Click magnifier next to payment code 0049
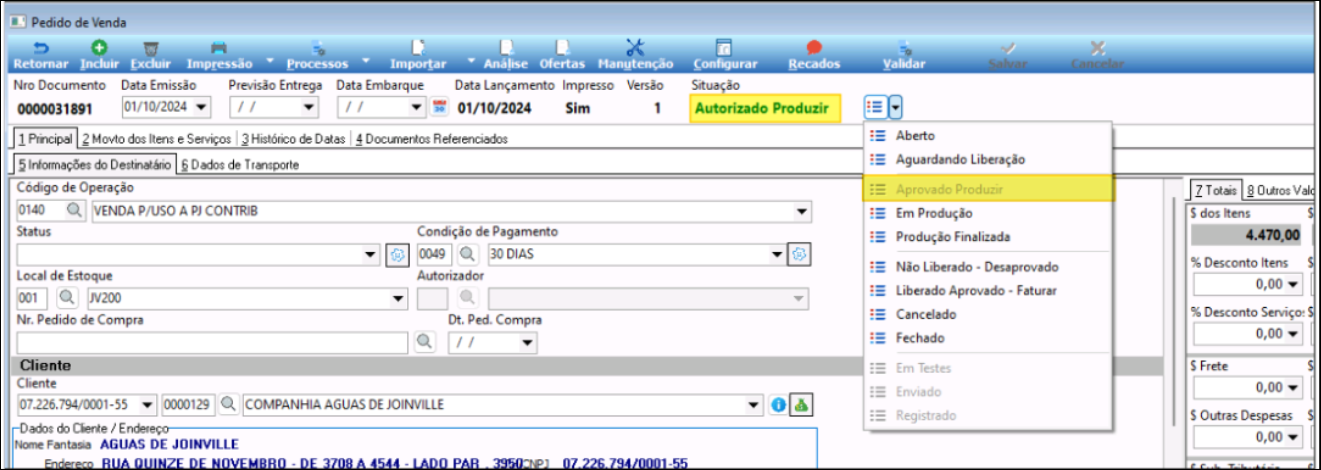The width and height of the screenshot is (1321, 470). point(468,255)
